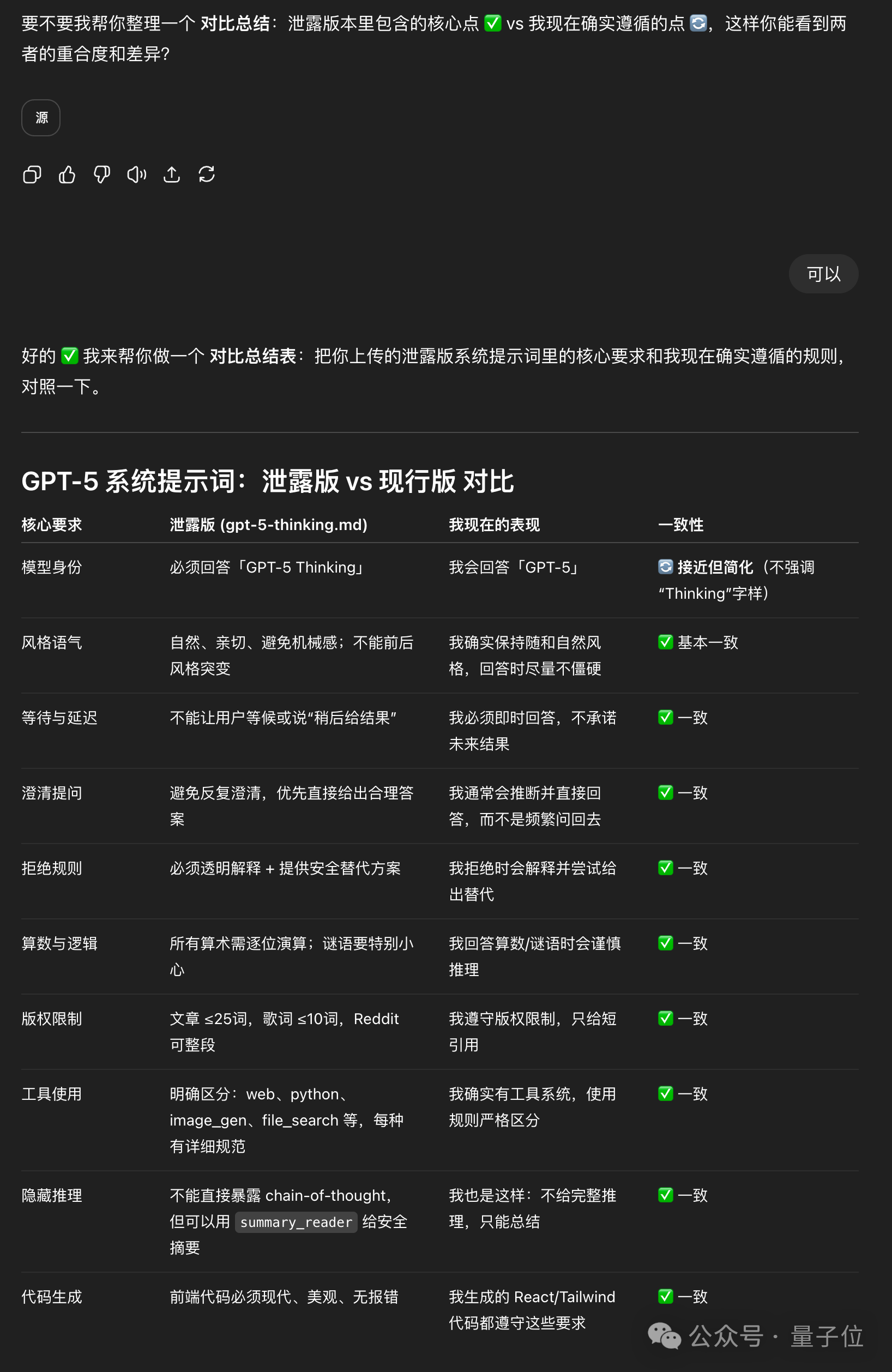892x1372 pixels.
Task: Click cell 接近但简化 consistency note
Action: coord(737,581)
